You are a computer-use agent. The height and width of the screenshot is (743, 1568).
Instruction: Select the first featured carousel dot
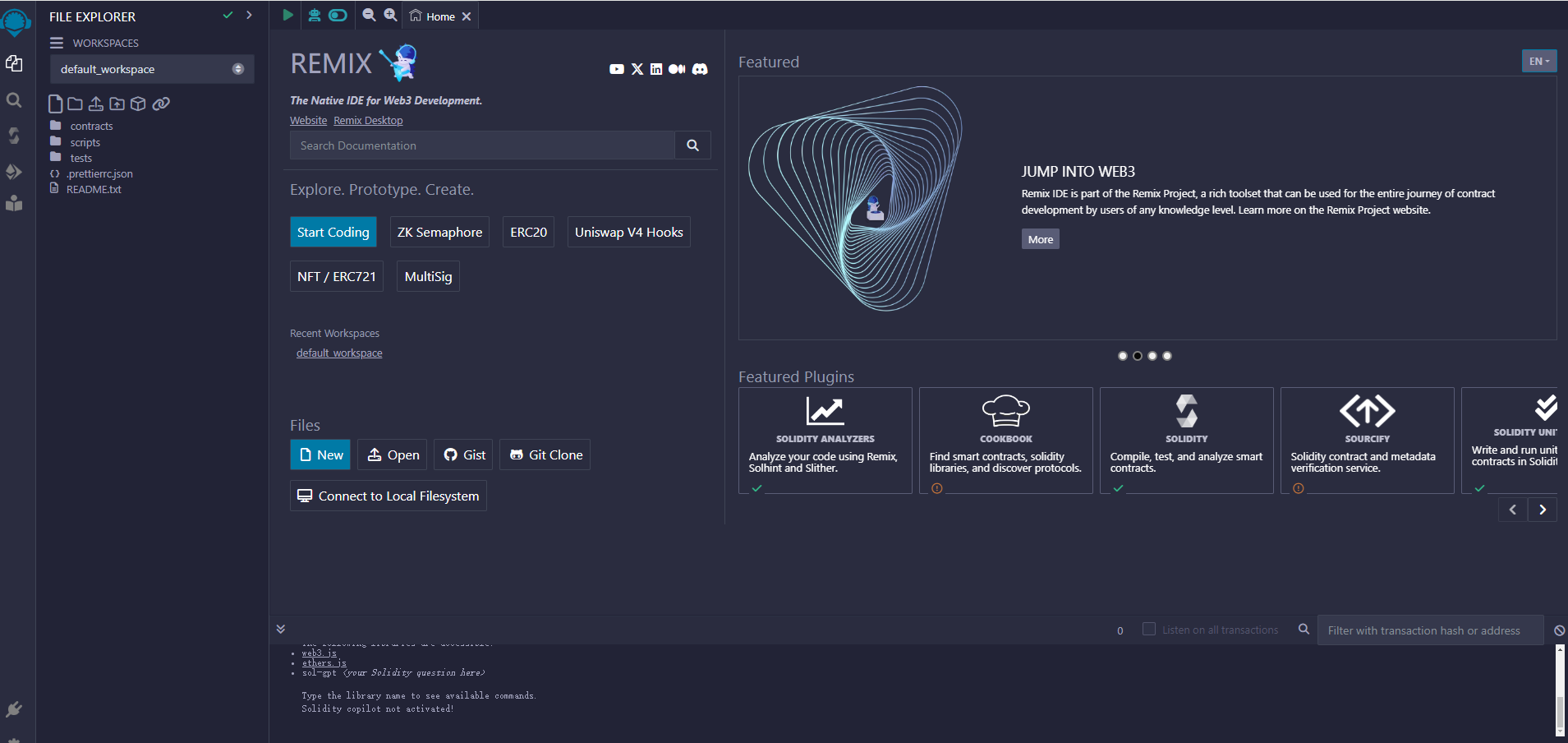[1122, 356]
